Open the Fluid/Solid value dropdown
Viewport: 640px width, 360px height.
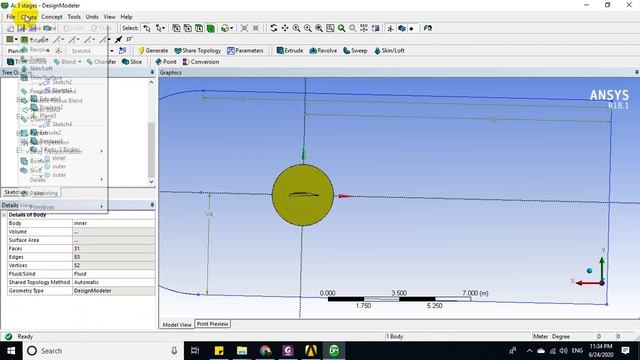(114, 274)
